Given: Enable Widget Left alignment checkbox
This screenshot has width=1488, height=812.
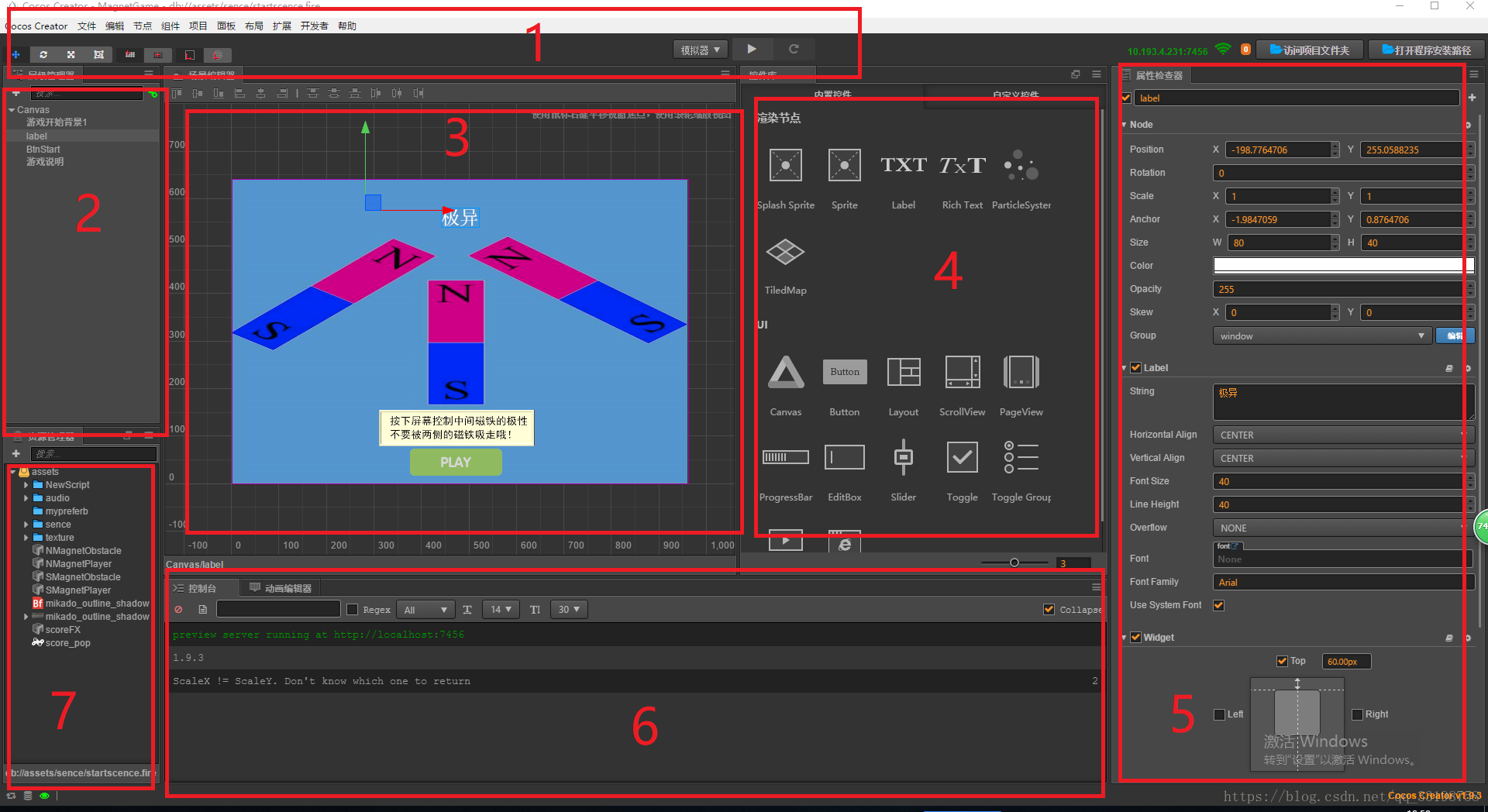Looking at the screenshot, I should pos(1220,714).
